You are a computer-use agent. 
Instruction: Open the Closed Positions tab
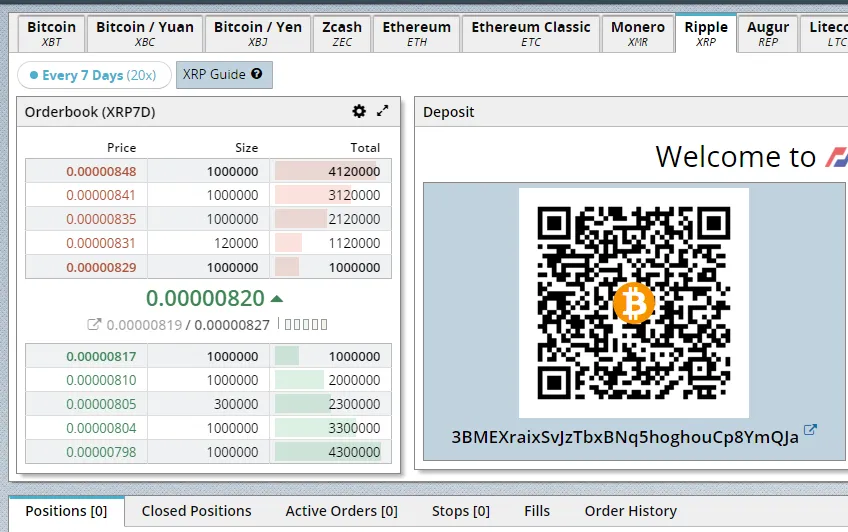tap(196, 511)
